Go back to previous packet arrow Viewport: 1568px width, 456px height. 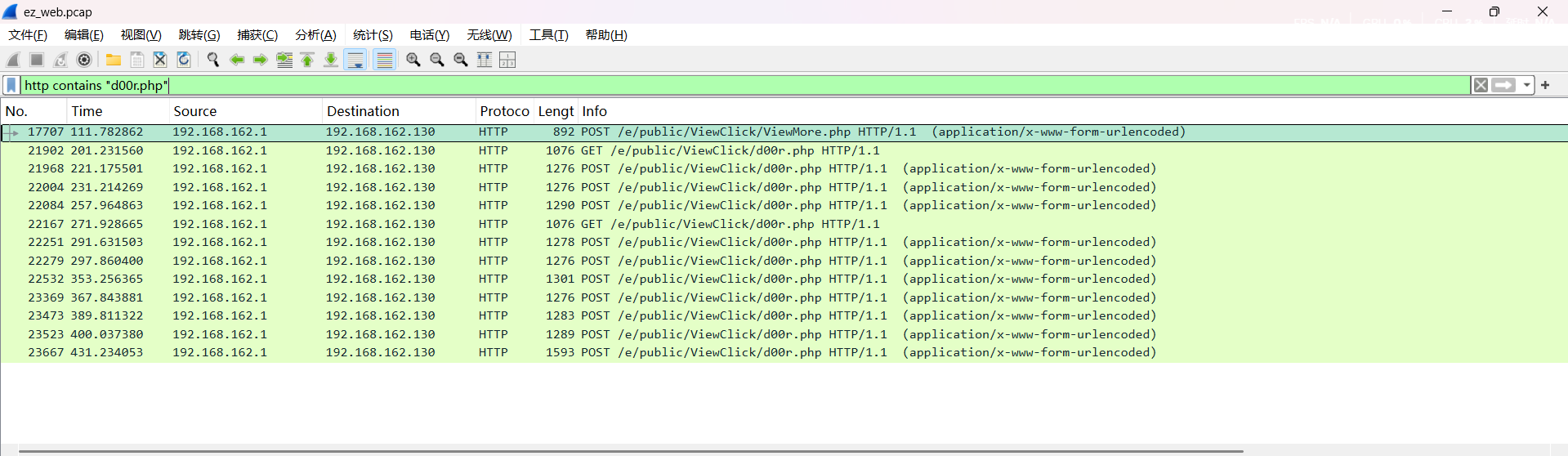pyautogui.click(x=237, y=60)
